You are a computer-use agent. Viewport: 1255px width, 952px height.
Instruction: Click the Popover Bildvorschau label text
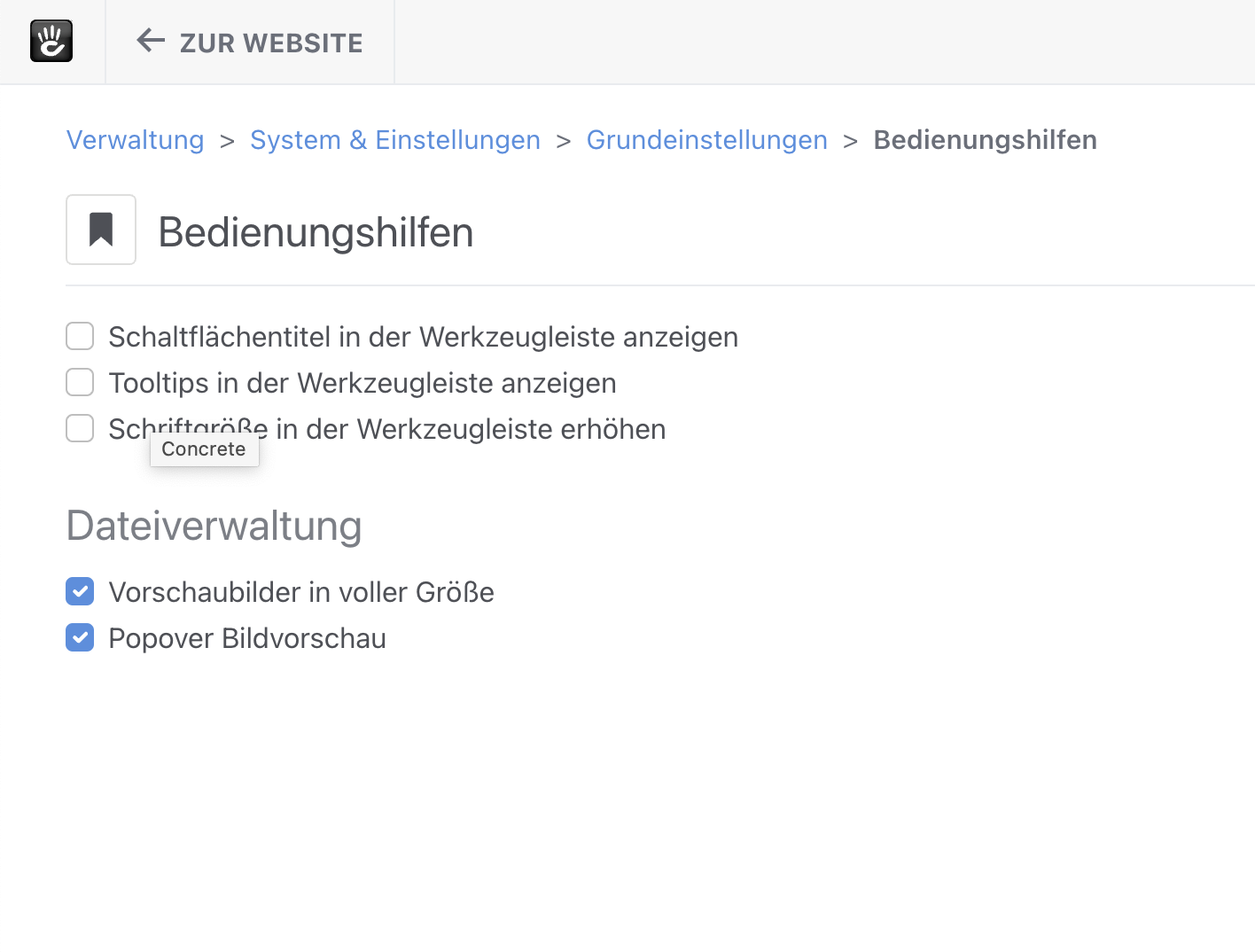[x=247, y=638]
